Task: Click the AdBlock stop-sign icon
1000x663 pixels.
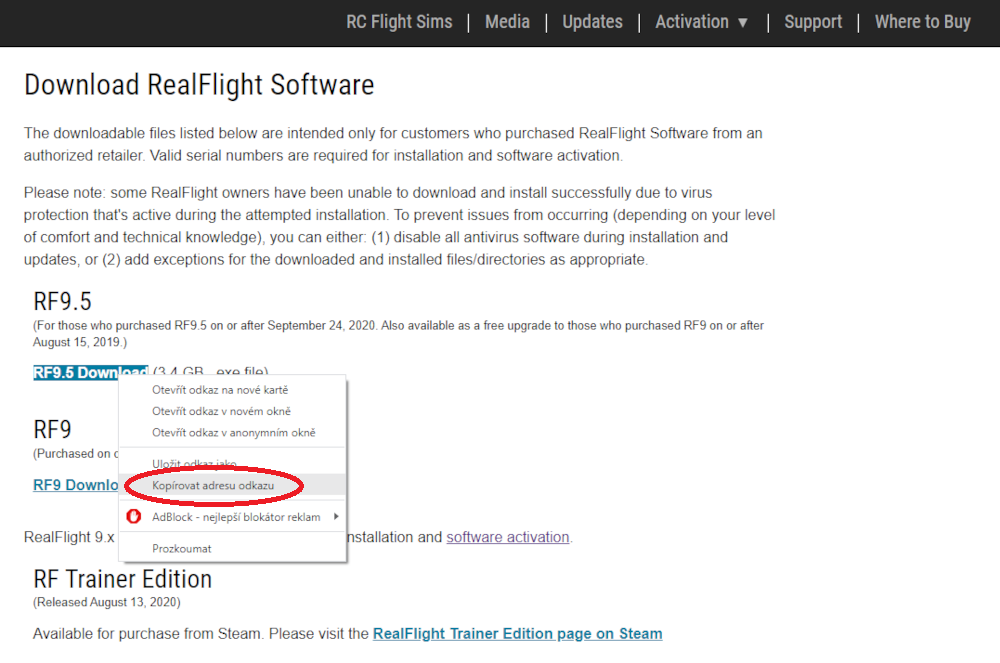Action: click(134, 516)
